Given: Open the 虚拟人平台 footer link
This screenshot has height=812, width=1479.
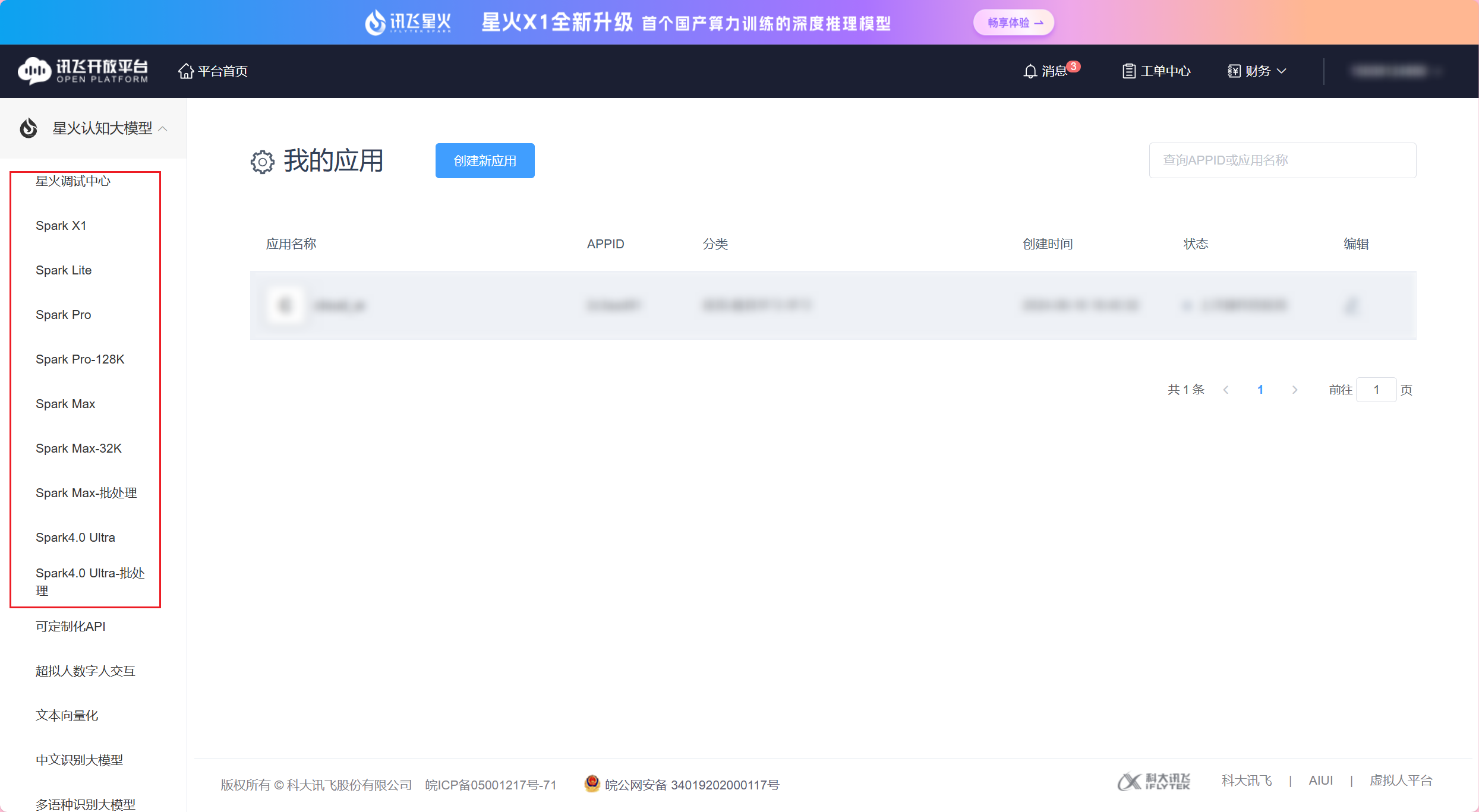Looking at the screenshot, I should [x=1401, y=781].
